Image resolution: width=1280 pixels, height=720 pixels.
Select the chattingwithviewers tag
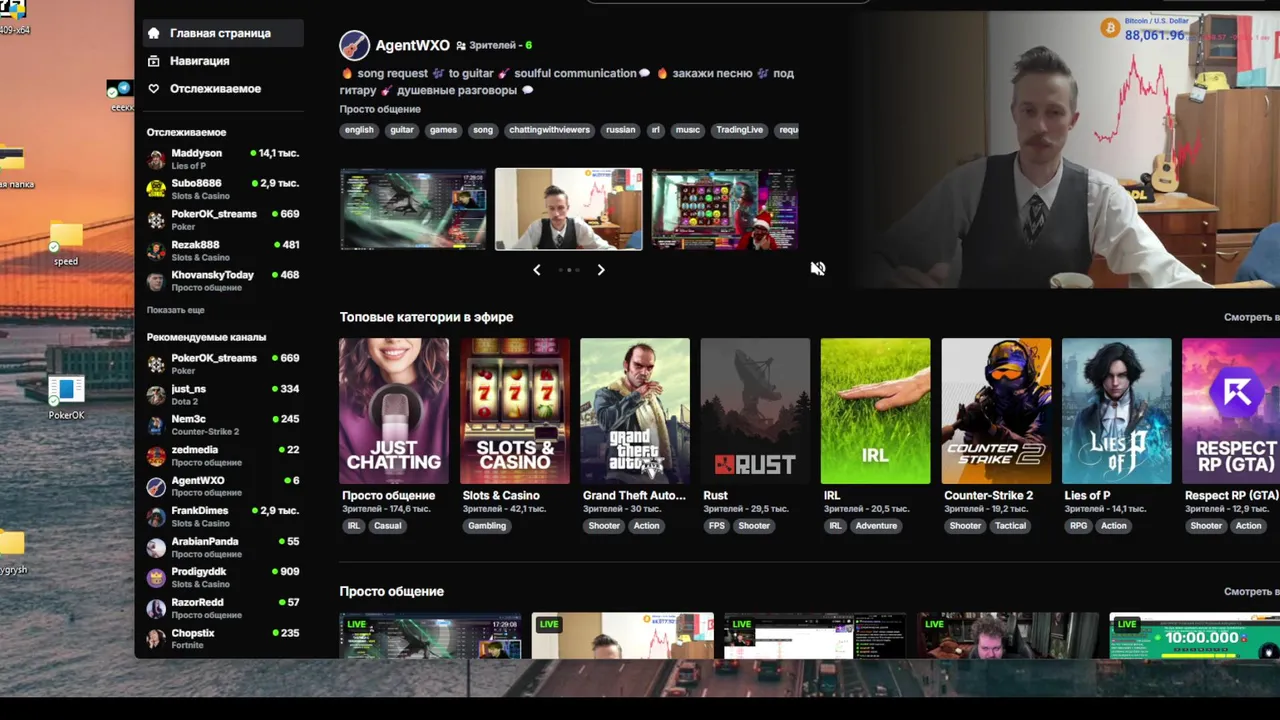(x=549, y=130)
